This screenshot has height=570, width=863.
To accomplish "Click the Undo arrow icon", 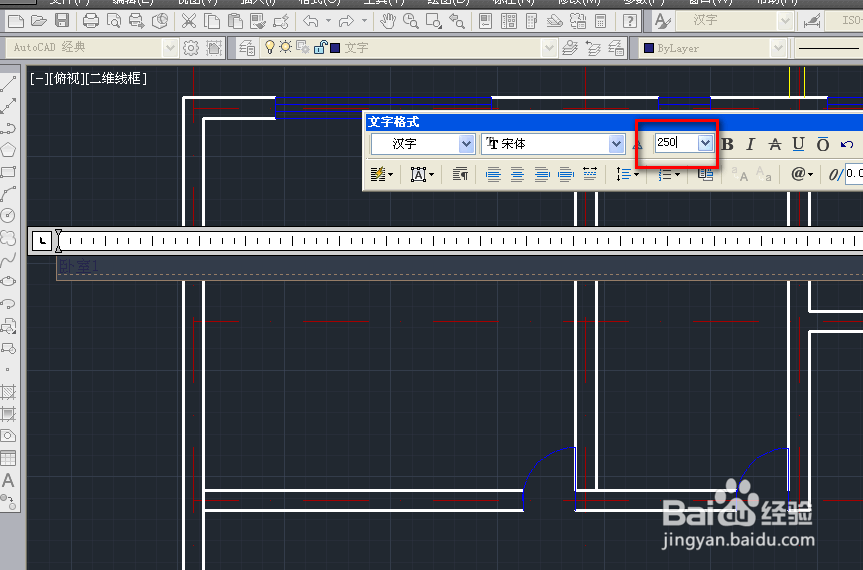I will [x=311, y=21].
